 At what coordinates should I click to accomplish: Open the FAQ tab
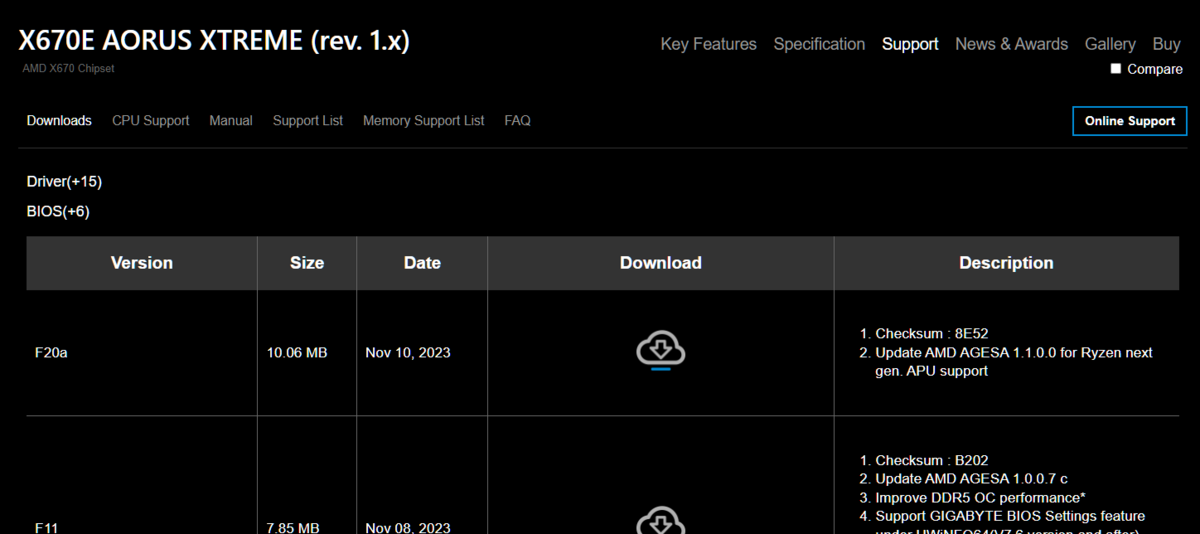517,120
